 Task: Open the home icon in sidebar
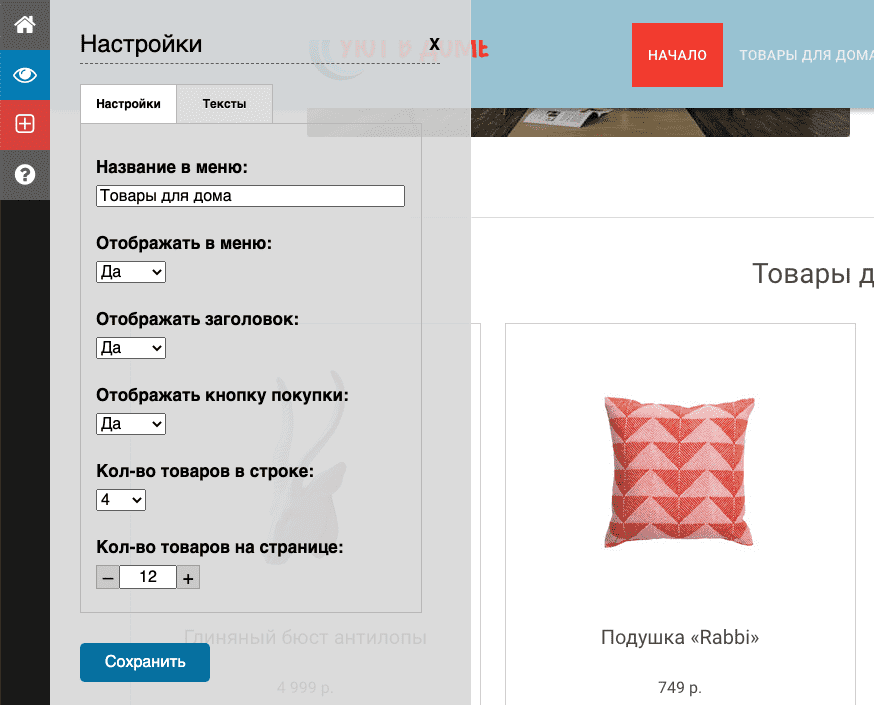(25, 25)
